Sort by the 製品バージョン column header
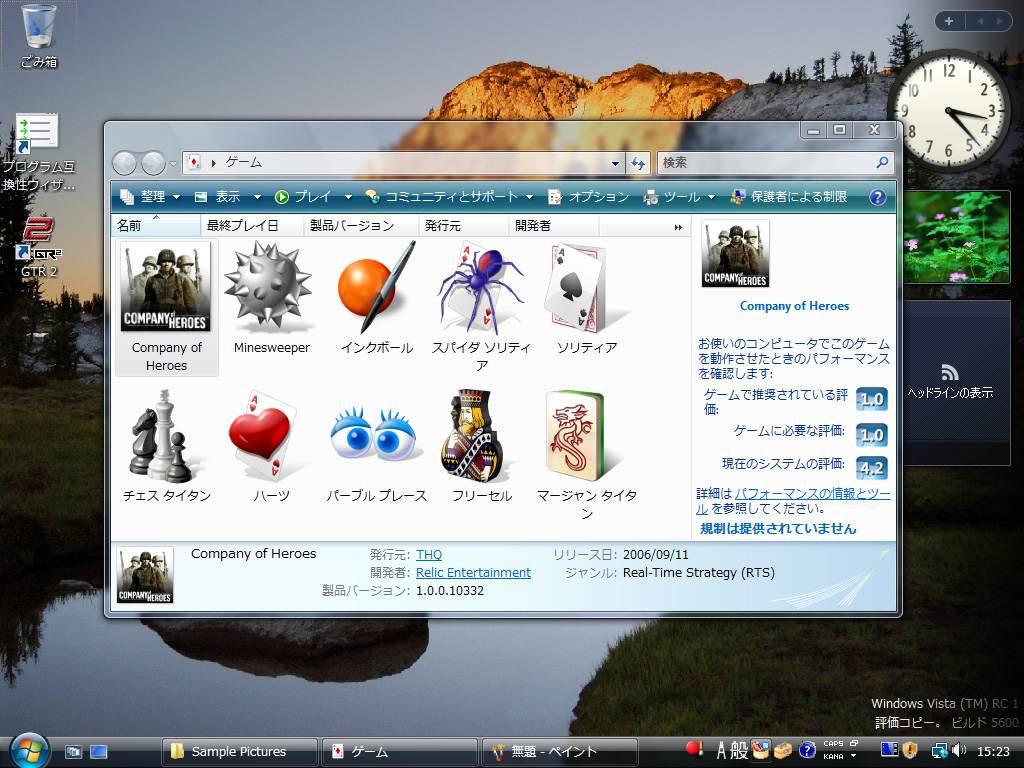The width and height of the screenshot is (1024, 768). coord(361,225)
